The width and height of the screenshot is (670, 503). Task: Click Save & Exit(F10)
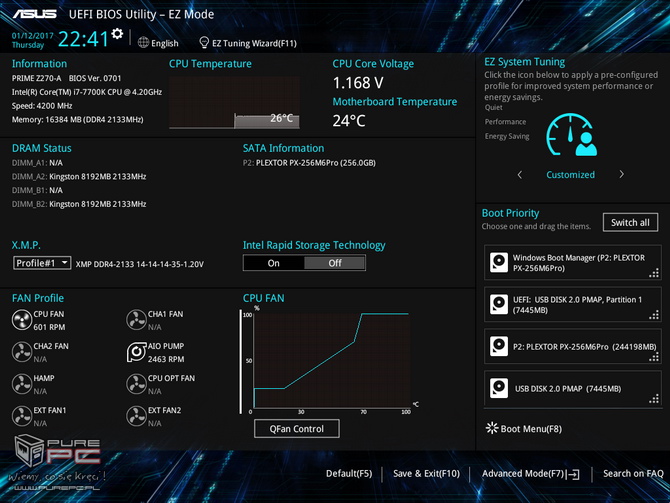[x=426, y=474]
